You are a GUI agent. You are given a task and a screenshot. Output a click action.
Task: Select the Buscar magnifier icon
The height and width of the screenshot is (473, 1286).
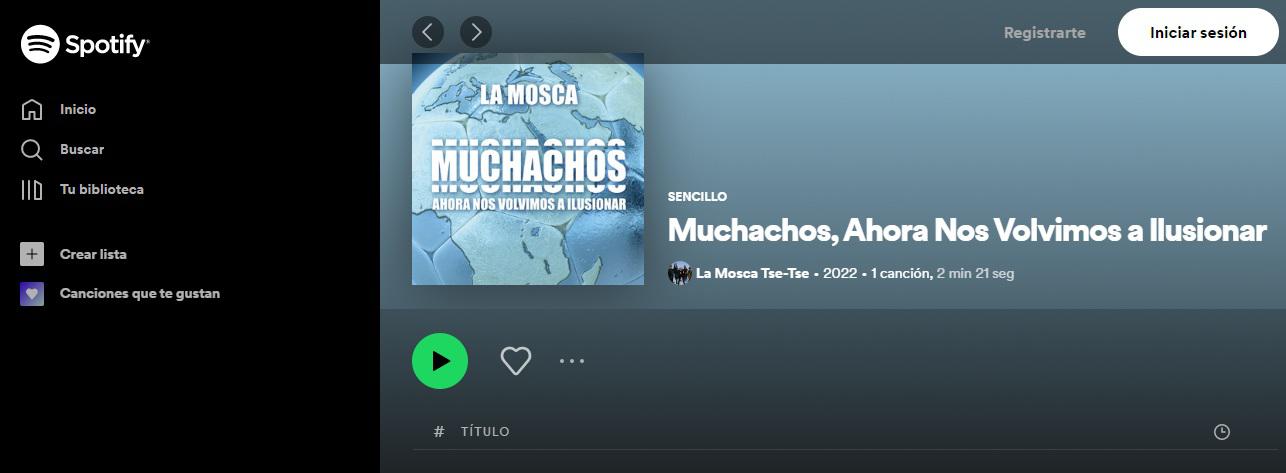pyautogui.click(x=32, y=149)
